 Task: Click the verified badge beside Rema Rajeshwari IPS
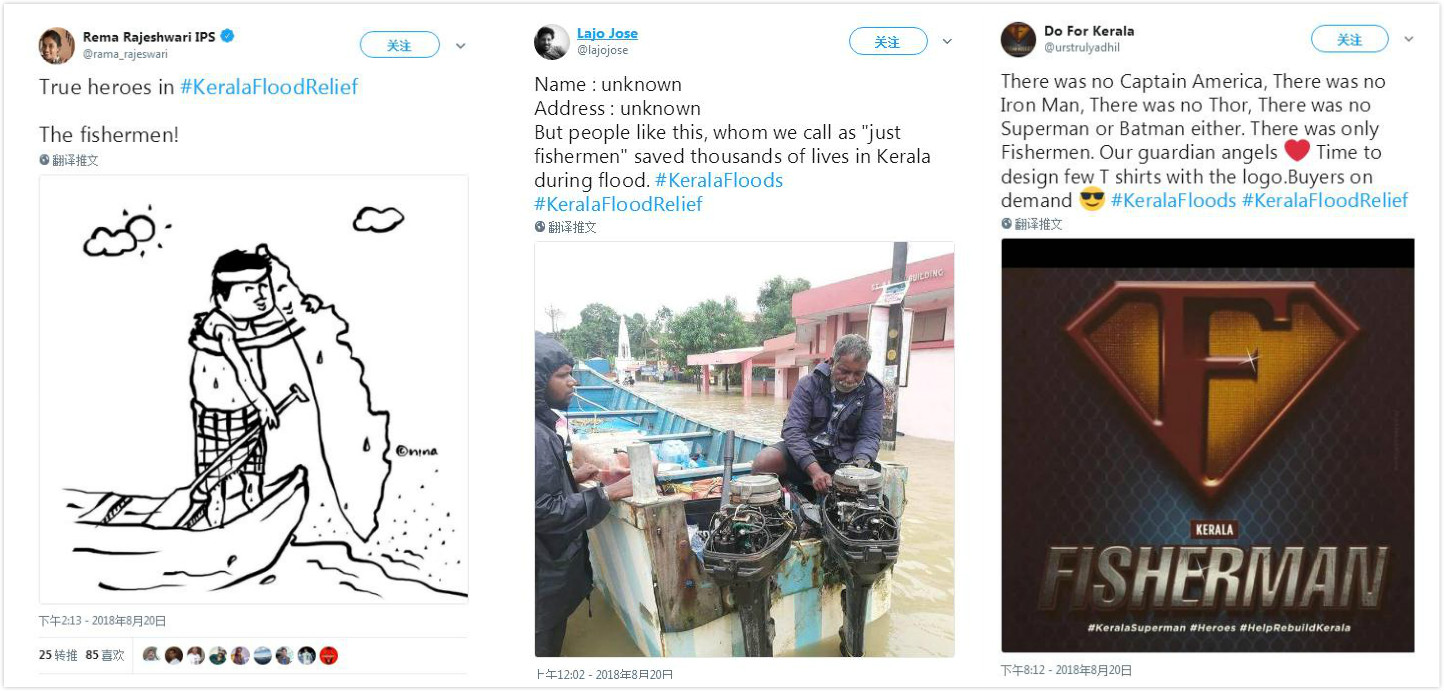click(x=228, y=37)
